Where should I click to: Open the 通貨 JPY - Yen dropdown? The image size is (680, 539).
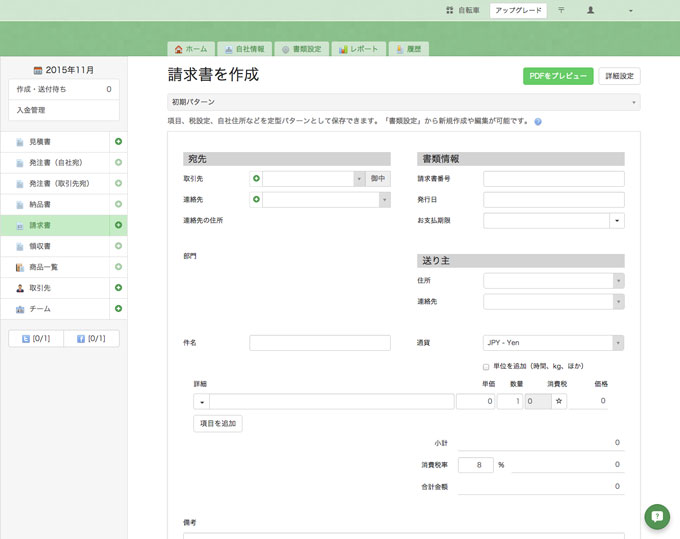click(553, 343)
